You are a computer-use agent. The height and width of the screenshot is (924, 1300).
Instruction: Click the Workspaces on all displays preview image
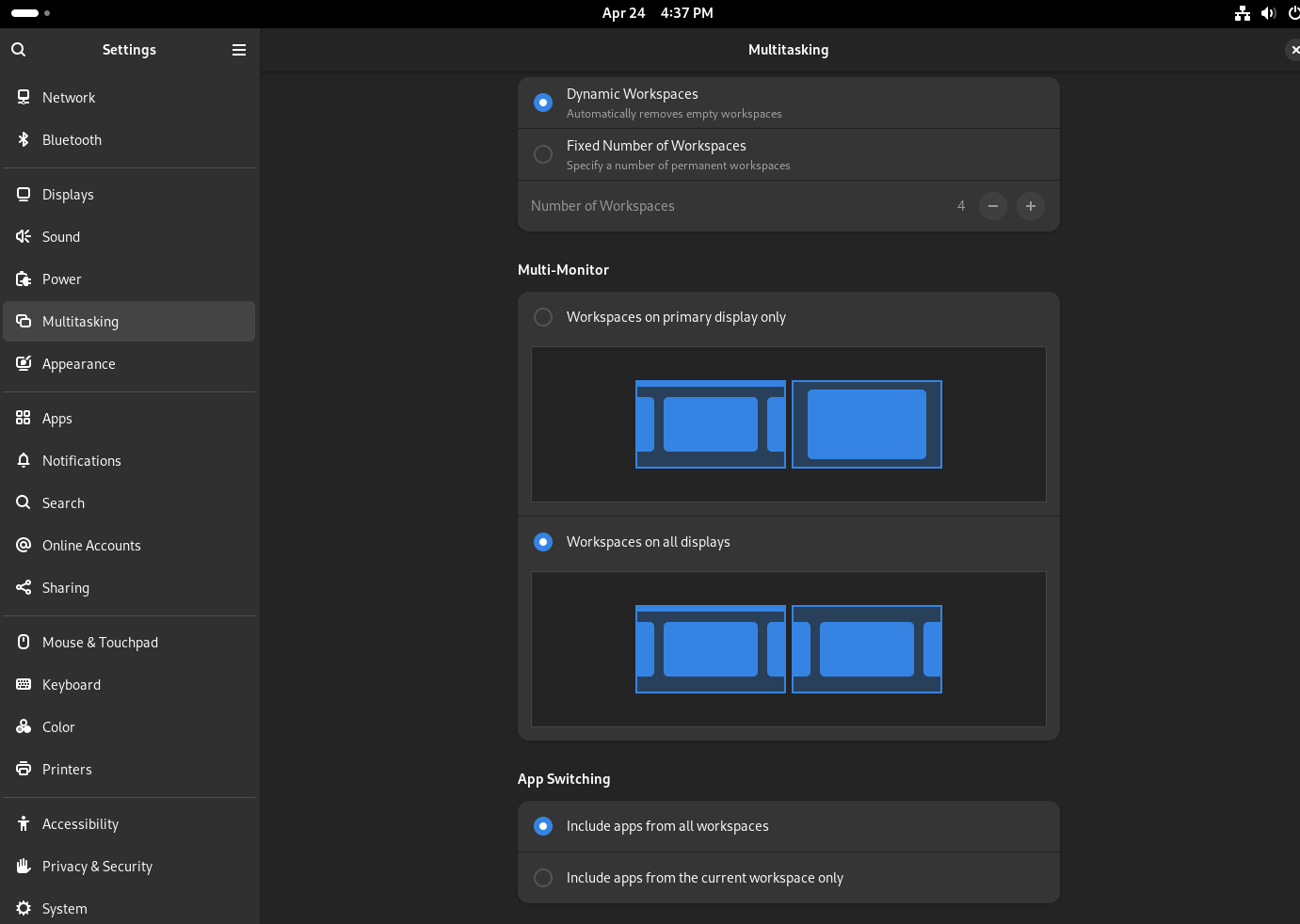pos(789,649)
